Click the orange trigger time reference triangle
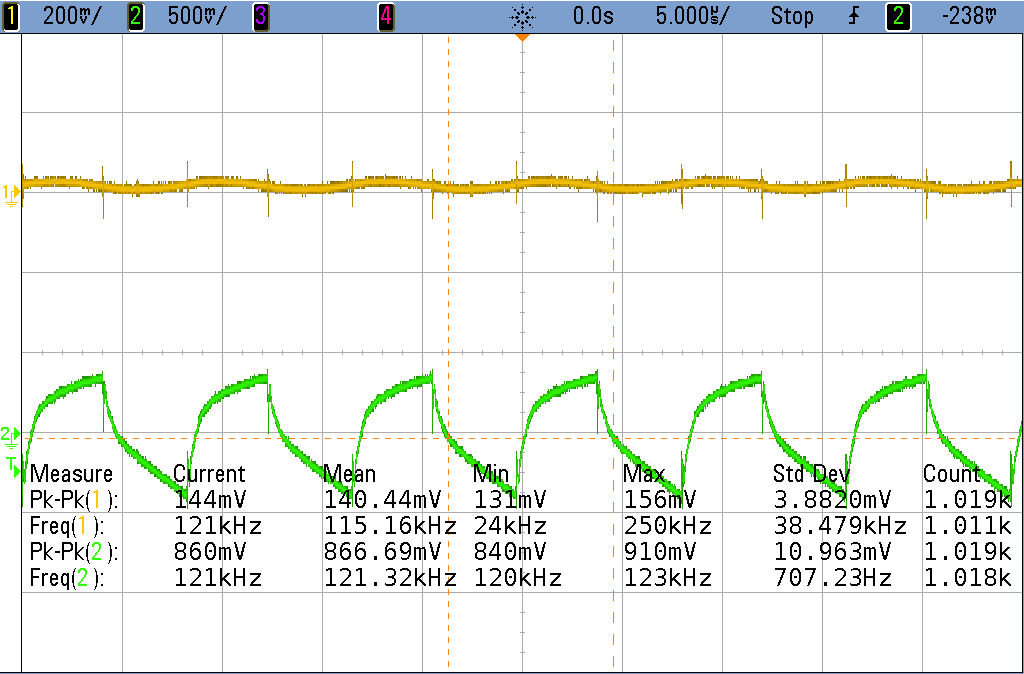 tap(522, 38)
